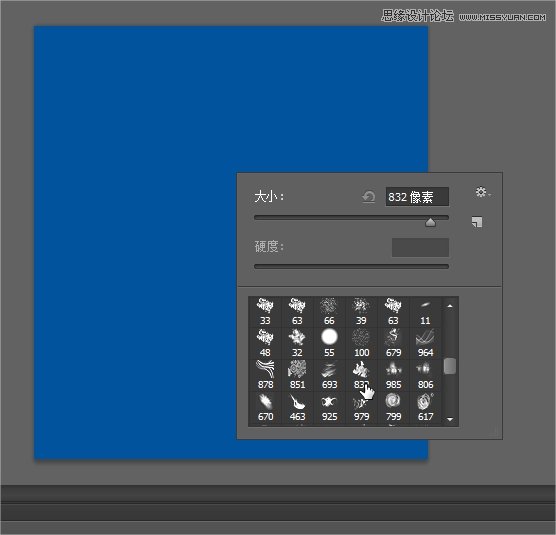
Task: Click the 832 brush under the cursor
Action: point(361,375)
